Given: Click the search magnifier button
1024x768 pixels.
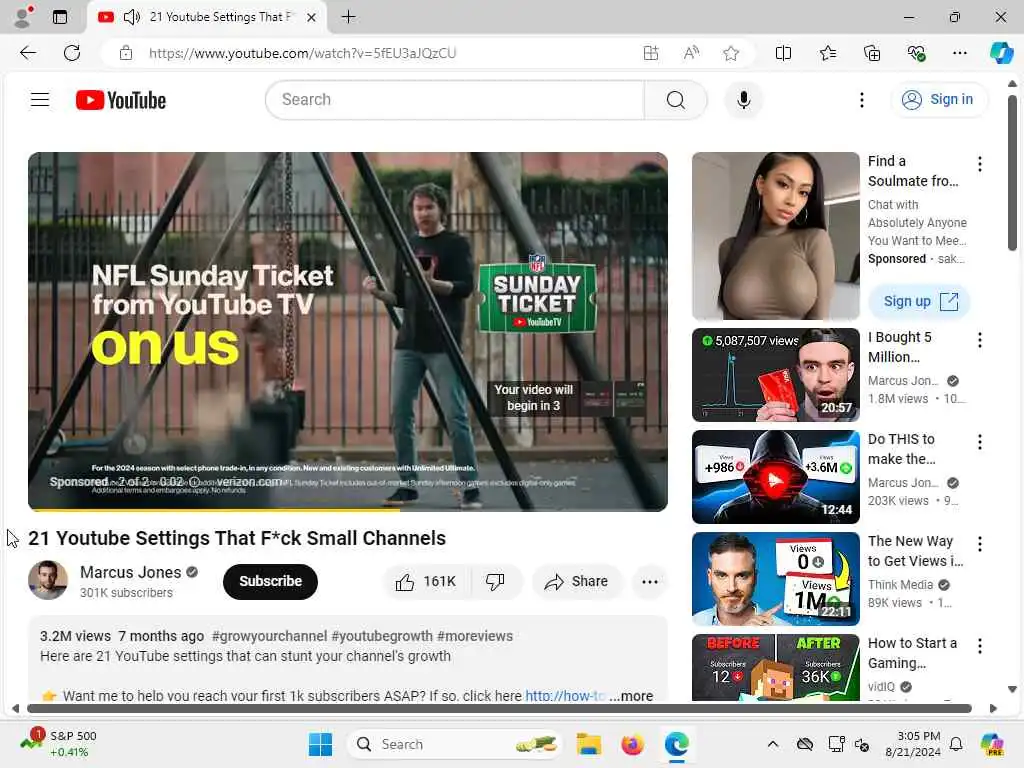Looking at the screenshot, I should [676, 100].
